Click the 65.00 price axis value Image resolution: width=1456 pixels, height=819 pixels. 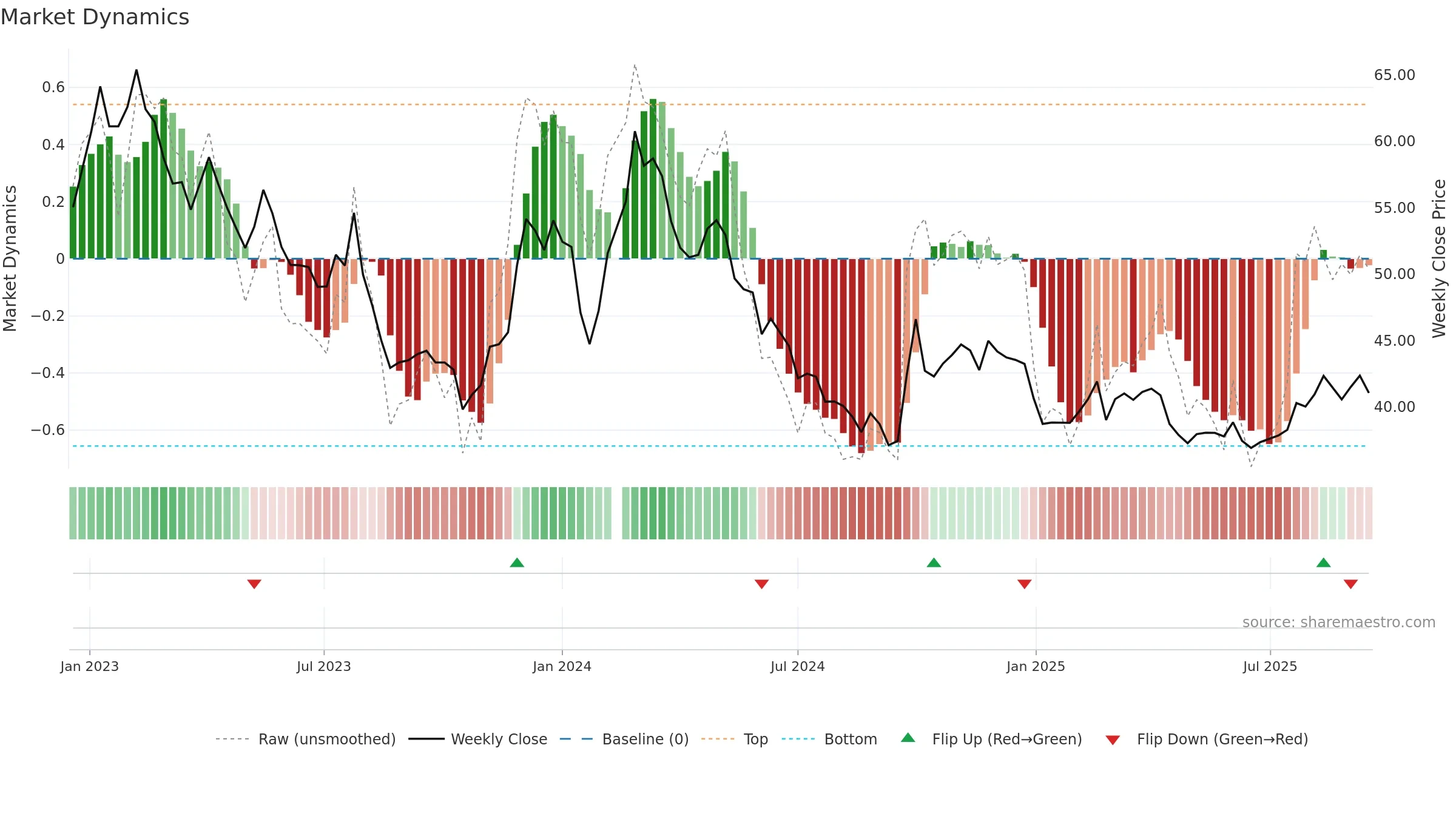pos(1395,75)
